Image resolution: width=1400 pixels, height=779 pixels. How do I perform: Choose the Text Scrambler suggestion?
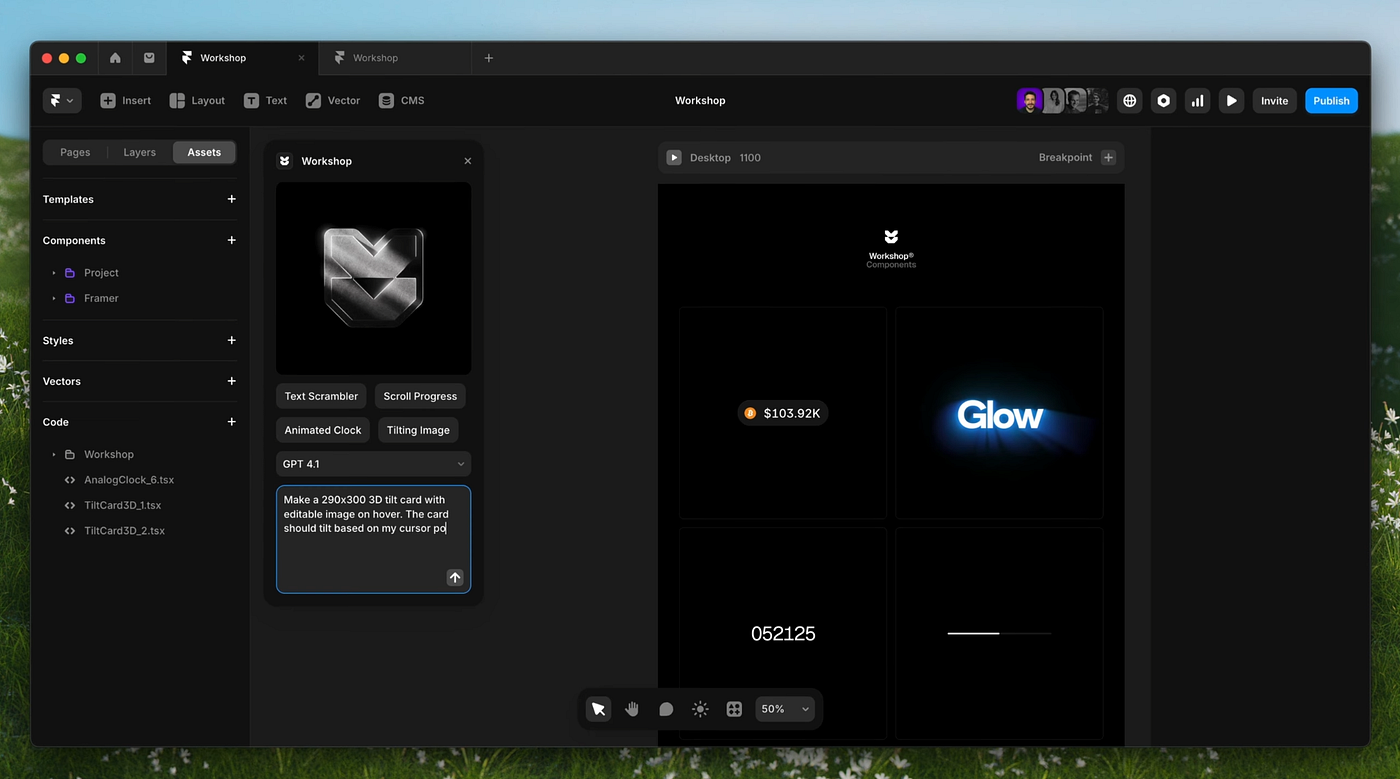[321, 396]
